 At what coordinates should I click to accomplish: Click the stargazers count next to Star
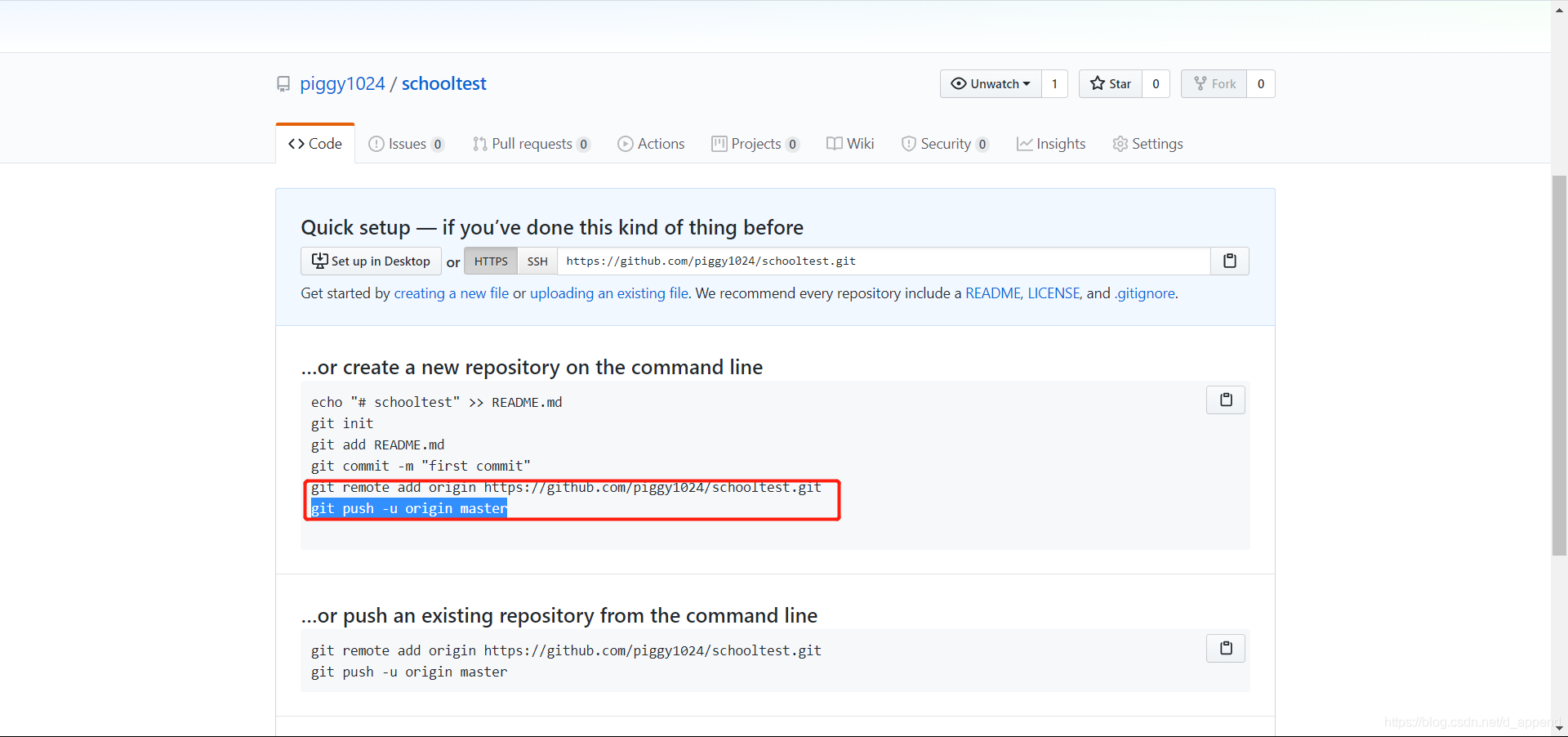click(x=1156, y=83)
